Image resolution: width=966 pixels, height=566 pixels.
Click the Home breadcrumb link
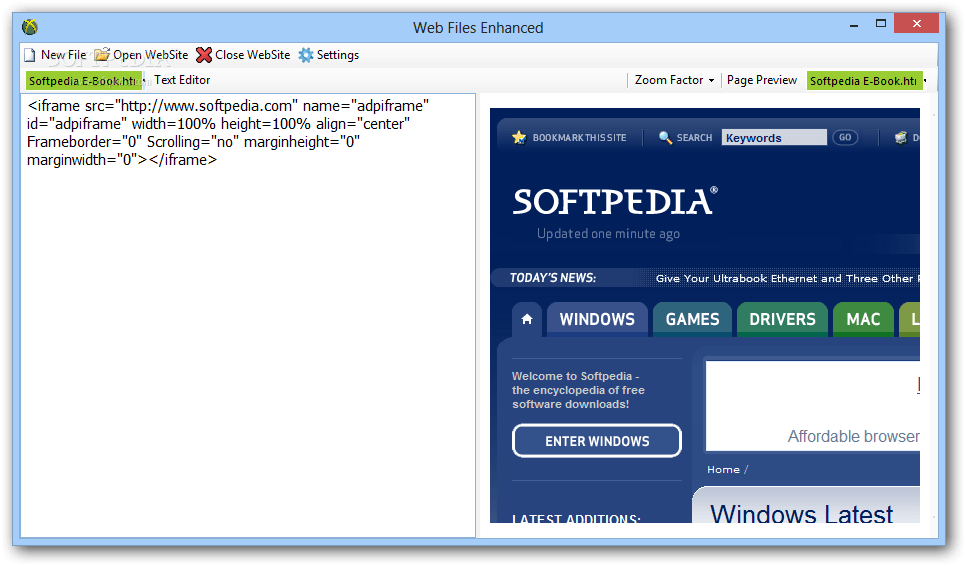click(723, 469)
